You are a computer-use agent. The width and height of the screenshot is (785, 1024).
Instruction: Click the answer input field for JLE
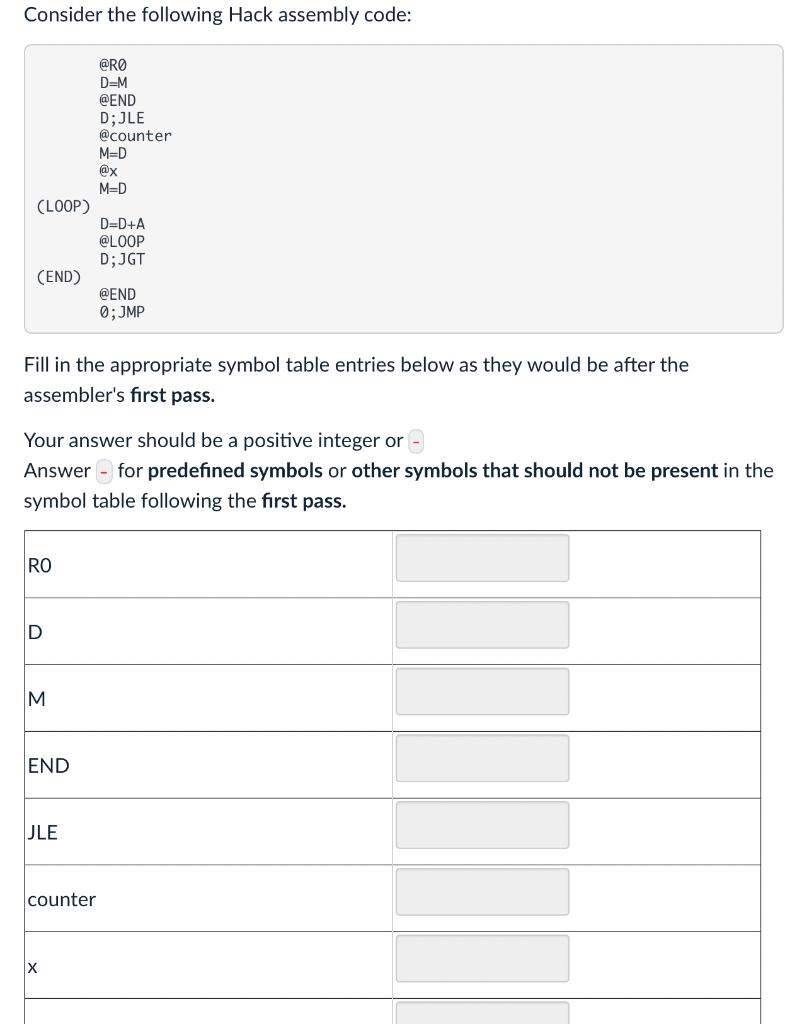pos(482,824)
